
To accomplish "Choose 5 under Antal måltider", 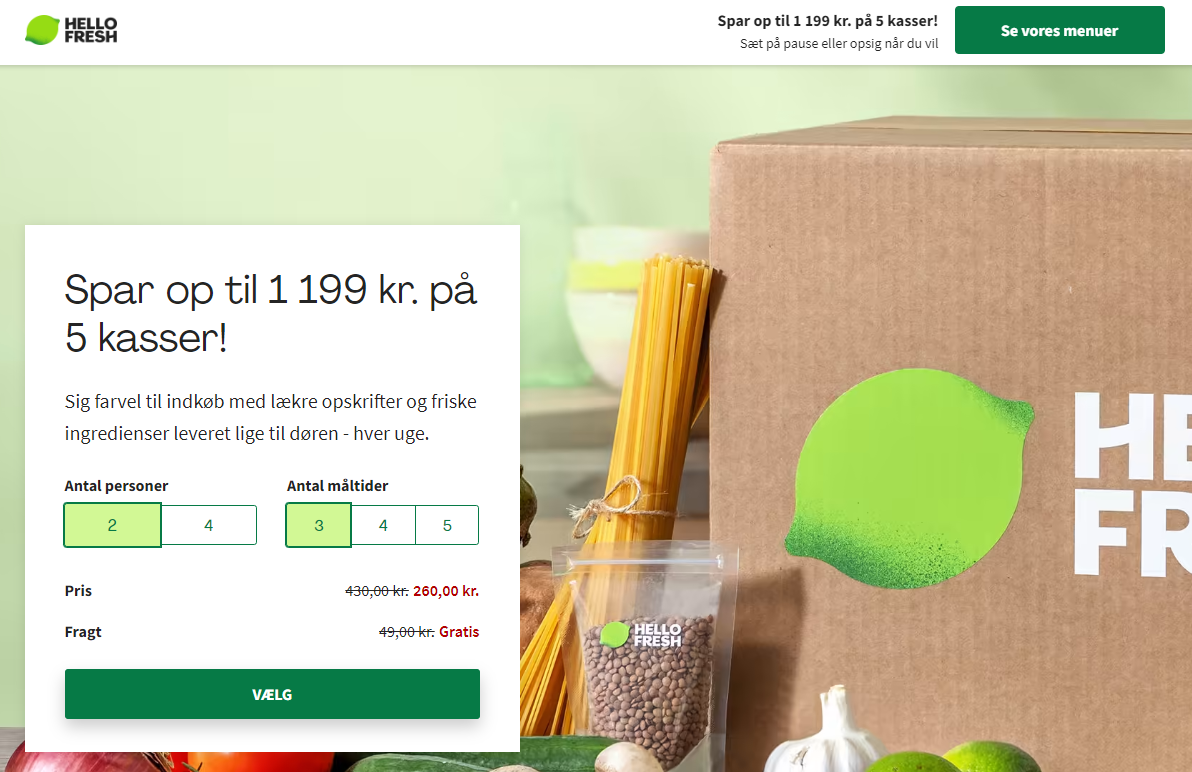I will (x=447, y=525).
